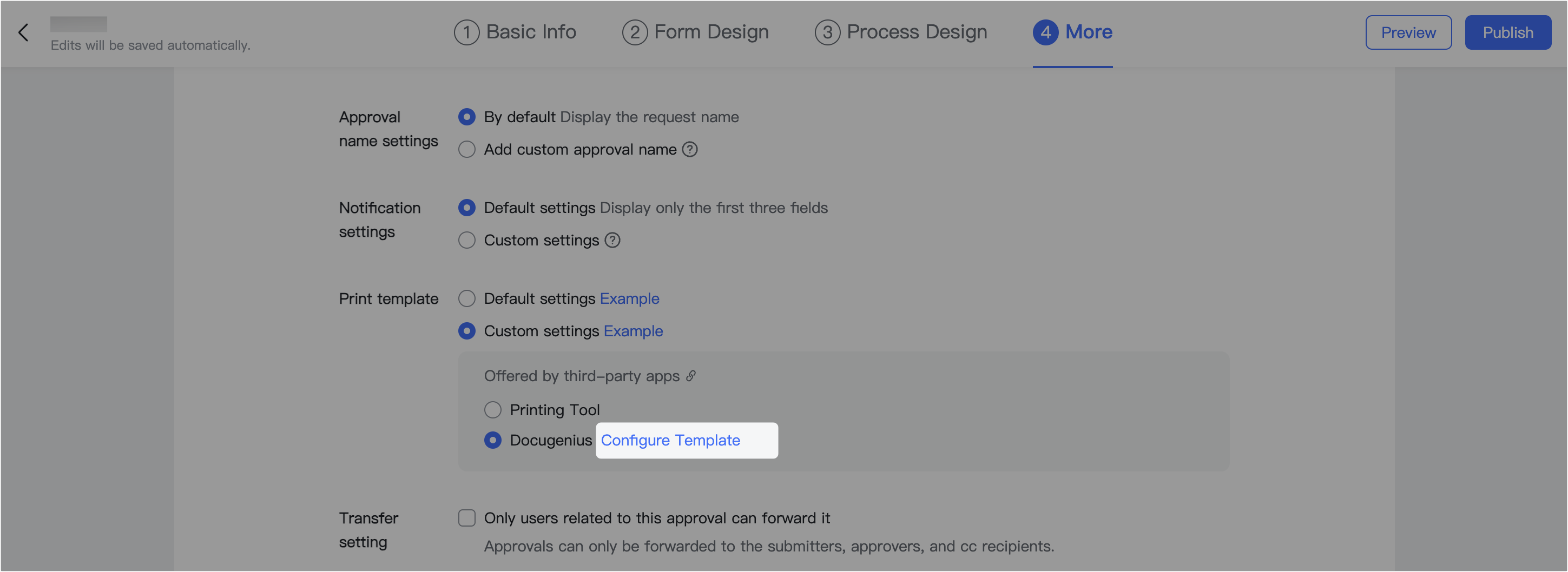Open Configure Template link
Viewport: 1568px width, 572px height.
tap(670, 440)
